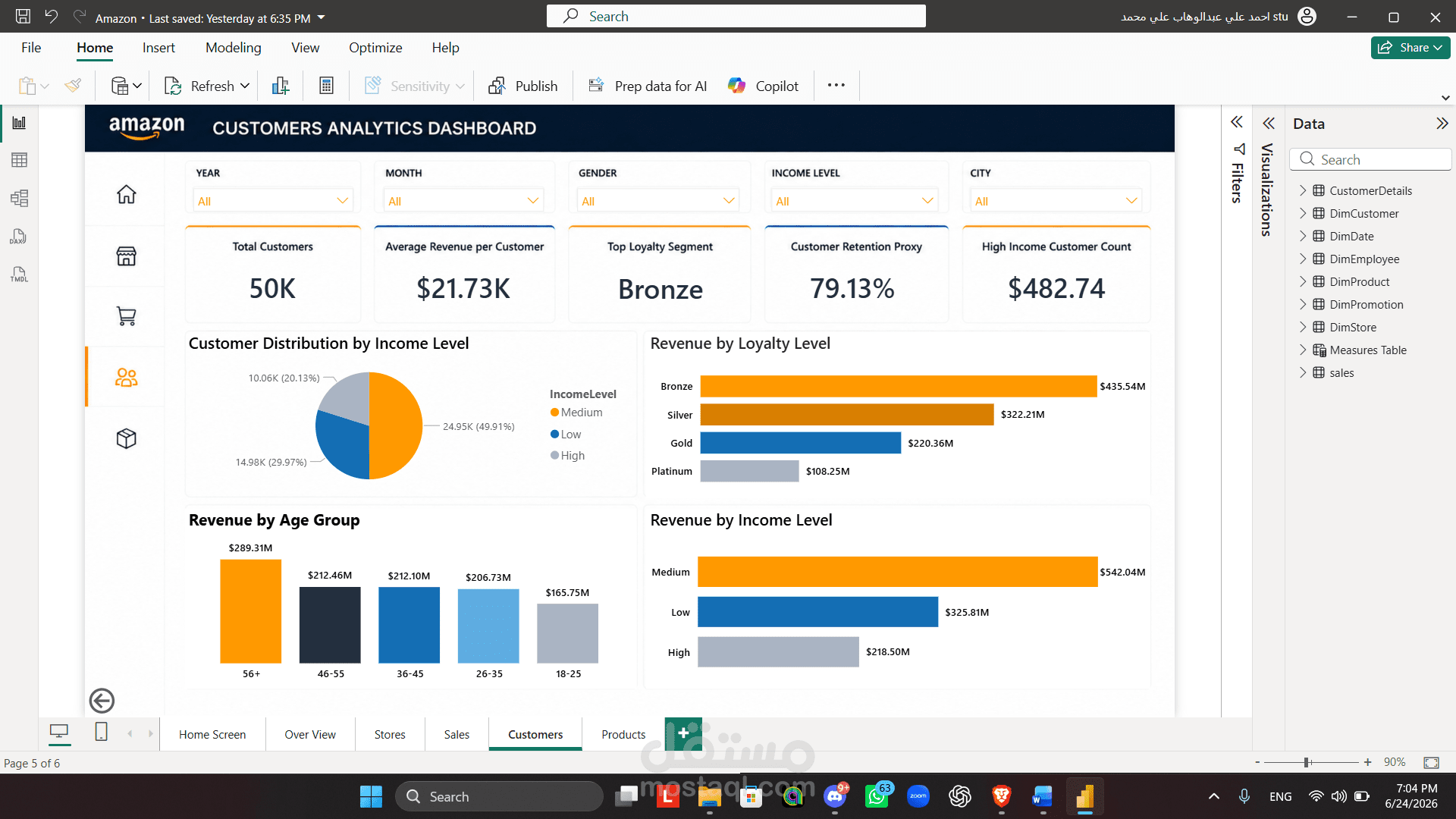Screen dimensions: 1456x819
Task: Click the store navigation icon
Action: click(126, 256)
